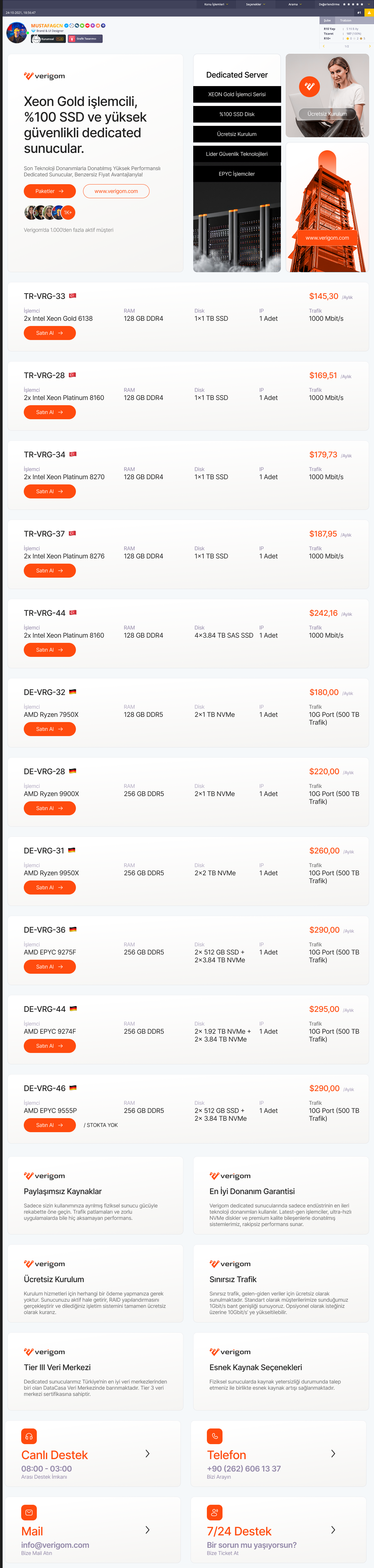Click the MUSTAFAGCN profile avatar

(x=16, y=33)
